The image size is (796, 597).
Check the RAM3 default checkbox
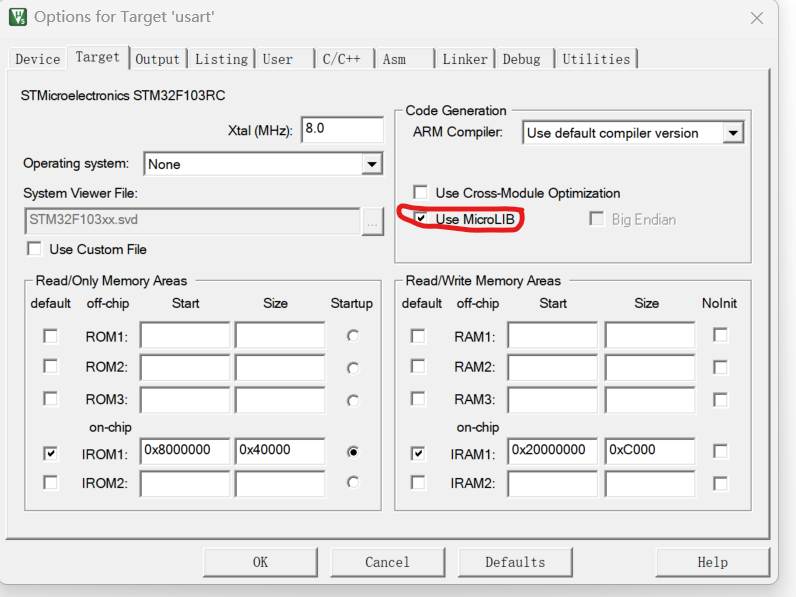pyautogui.click(x=418, y=399)
